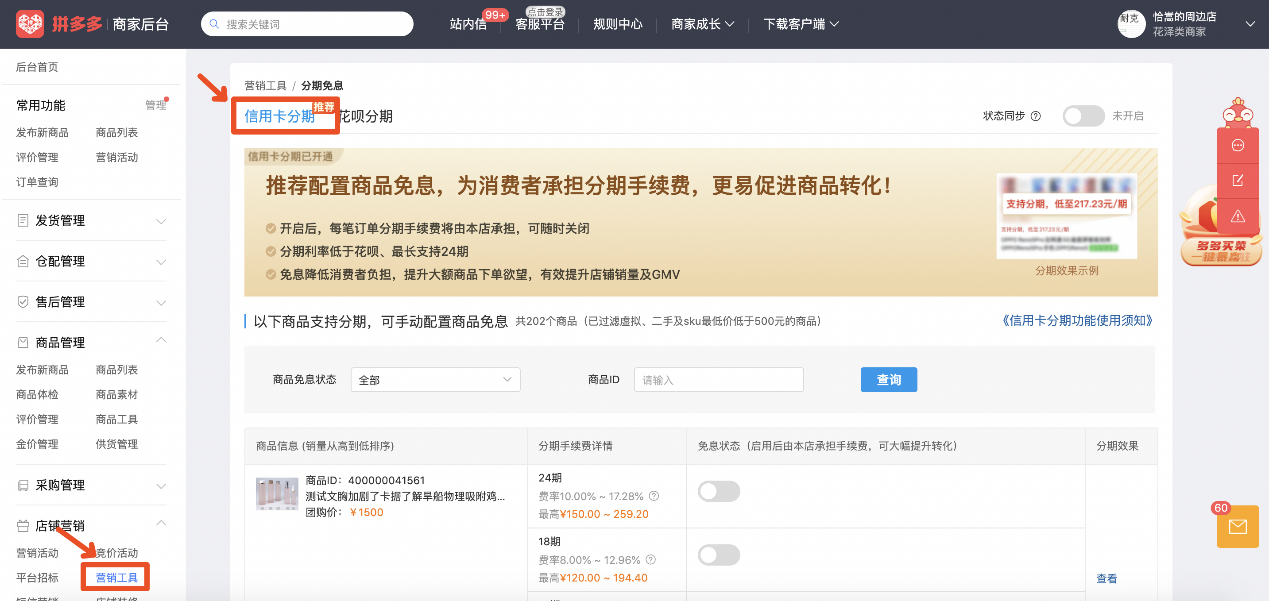The height and width of the screenshot is (601, 1269).
Task: Open 站内信 in the top bar
Action: 468,24
